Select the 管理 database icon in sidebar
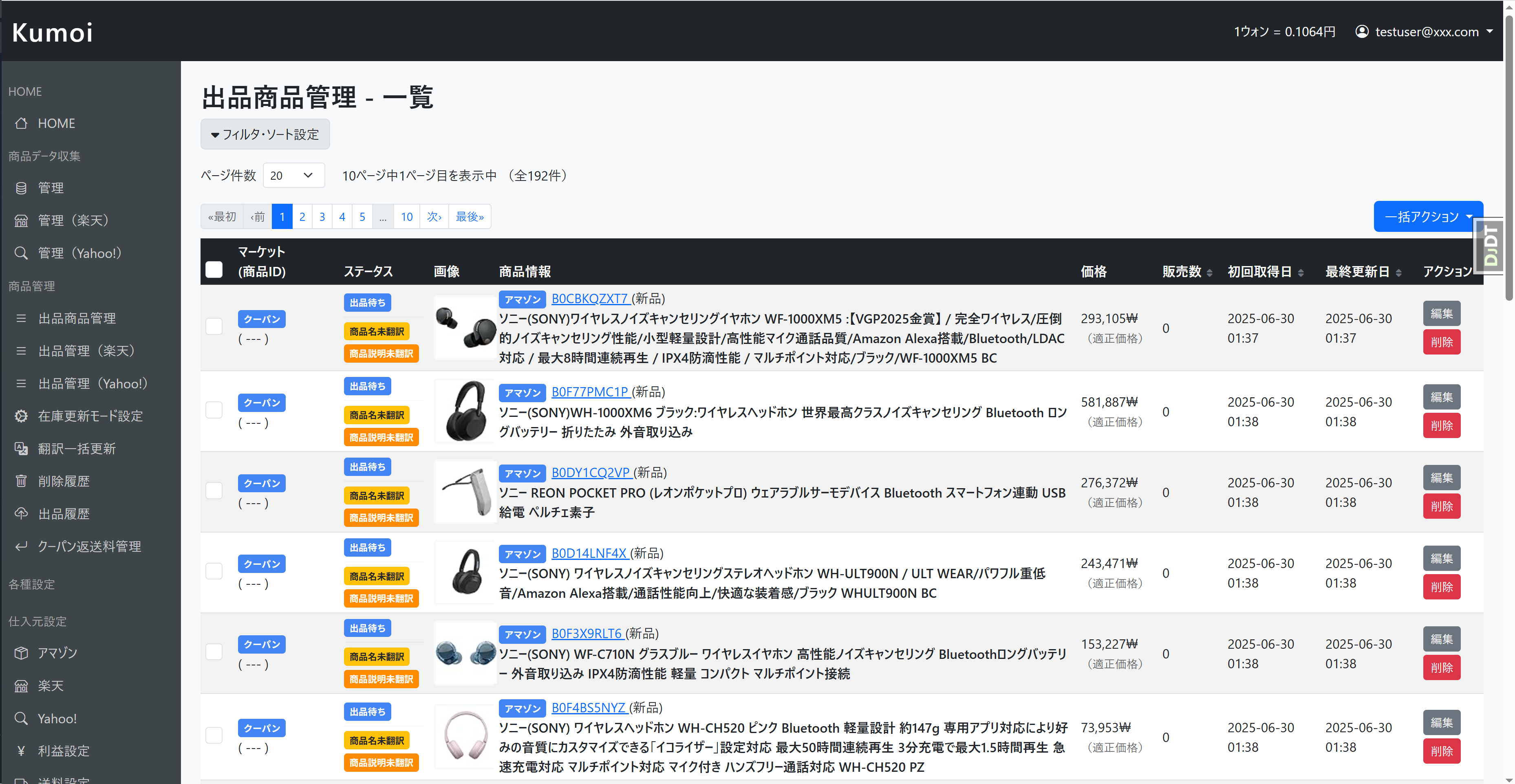This screenshot has width=1515, height=784. (21, 187)
